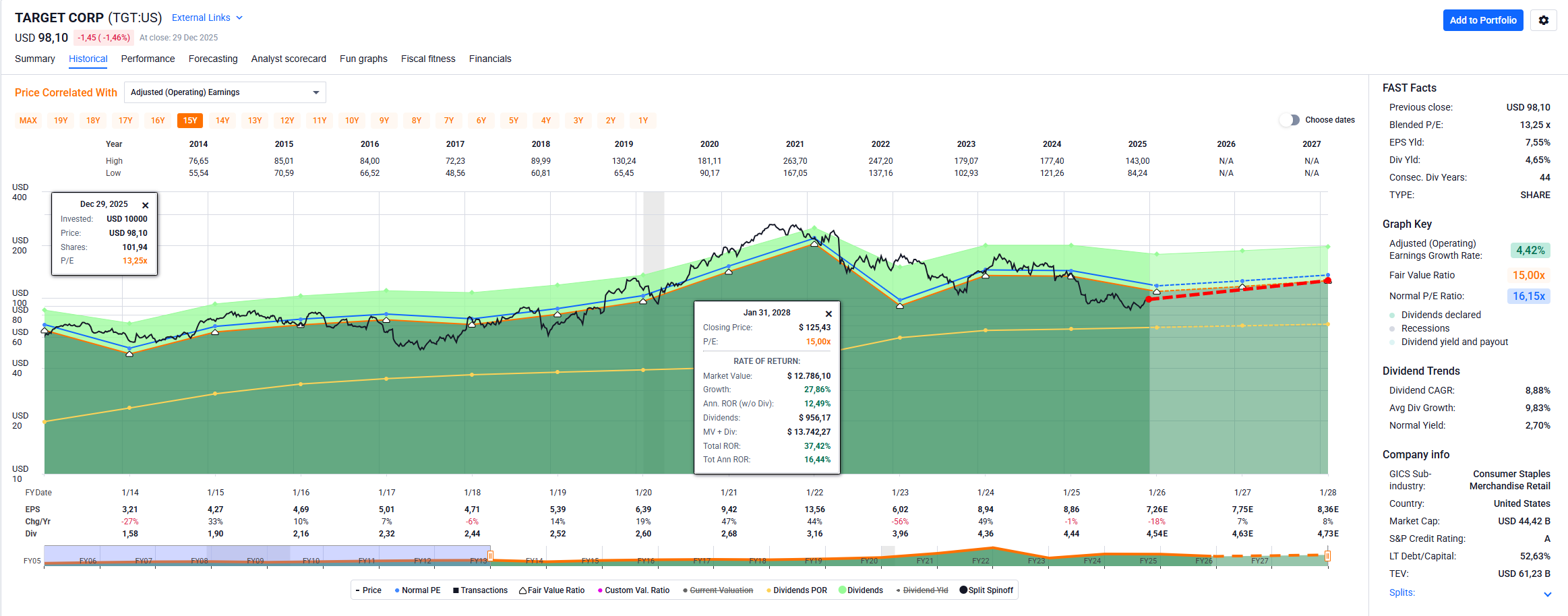Open the Financials tab

click(x=490, y=59)
